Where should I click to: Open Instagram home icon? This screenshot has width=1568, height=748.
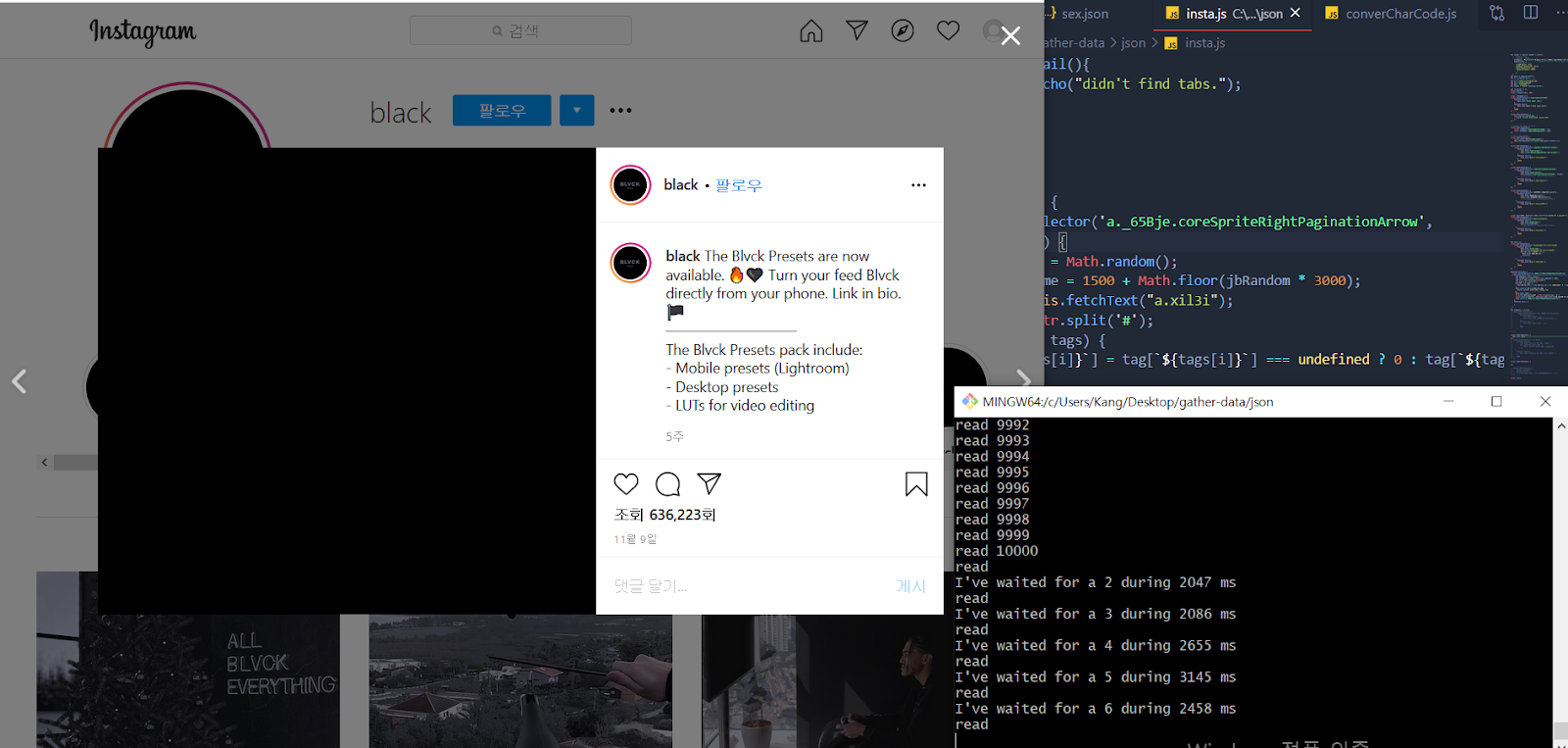coord(811,31)
